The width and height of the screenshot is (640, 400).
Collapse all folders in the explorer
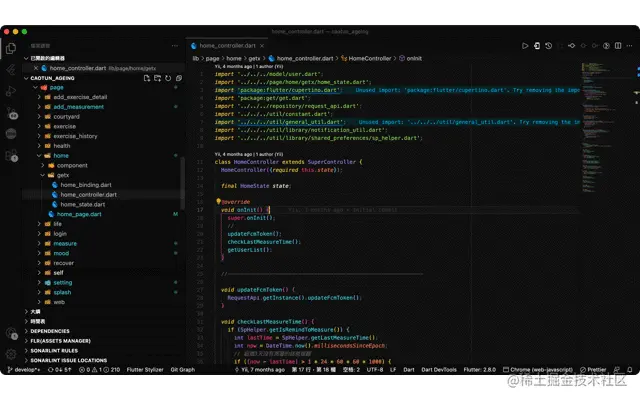click(x=179, y=78)
